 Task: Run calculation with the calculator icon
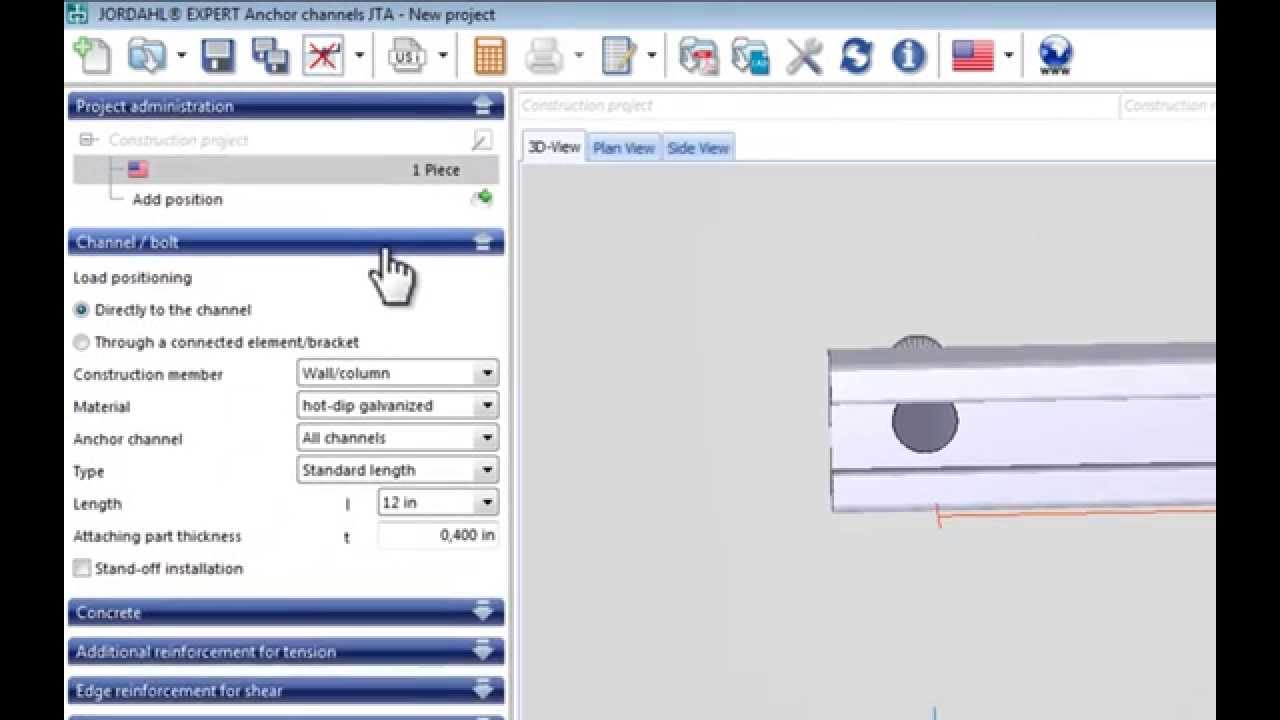490,55
